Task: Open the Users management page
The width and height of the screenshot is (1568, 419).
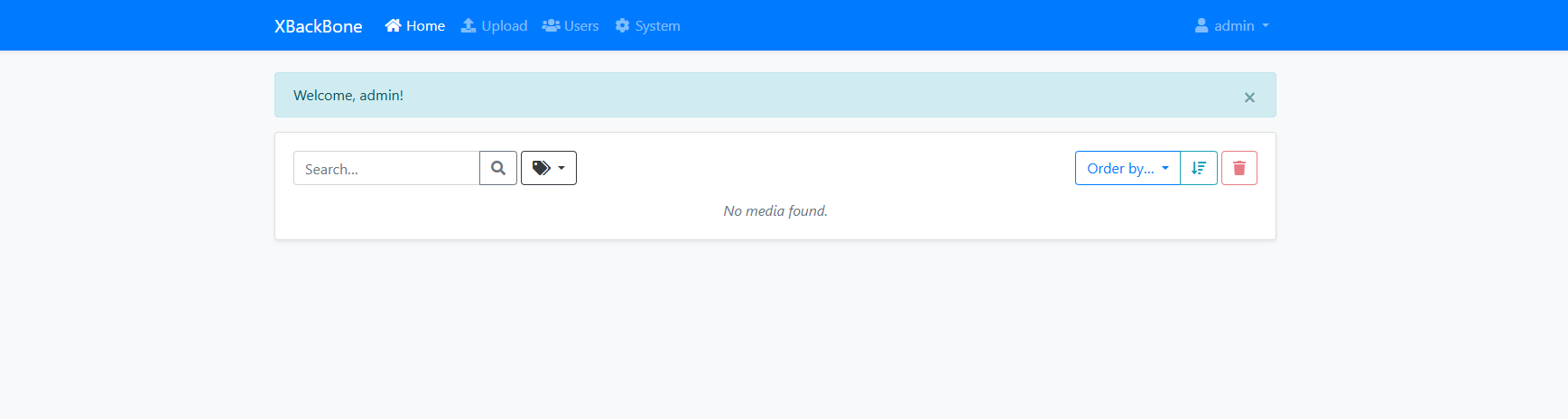Action: tap(571, 25)
